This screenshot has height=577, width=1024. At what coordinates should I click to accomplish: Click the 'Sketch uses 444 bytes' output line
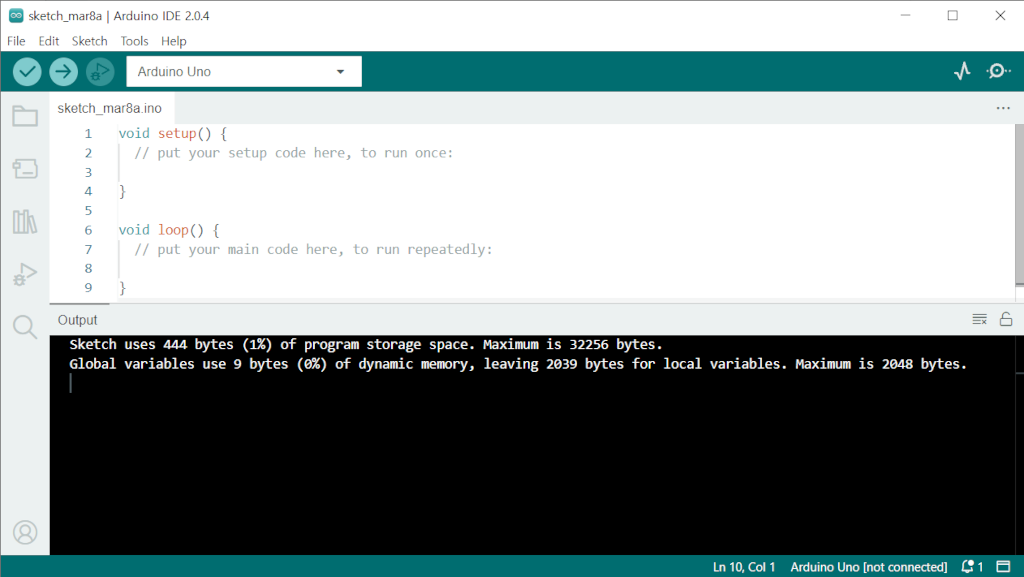tap(366, 345)
